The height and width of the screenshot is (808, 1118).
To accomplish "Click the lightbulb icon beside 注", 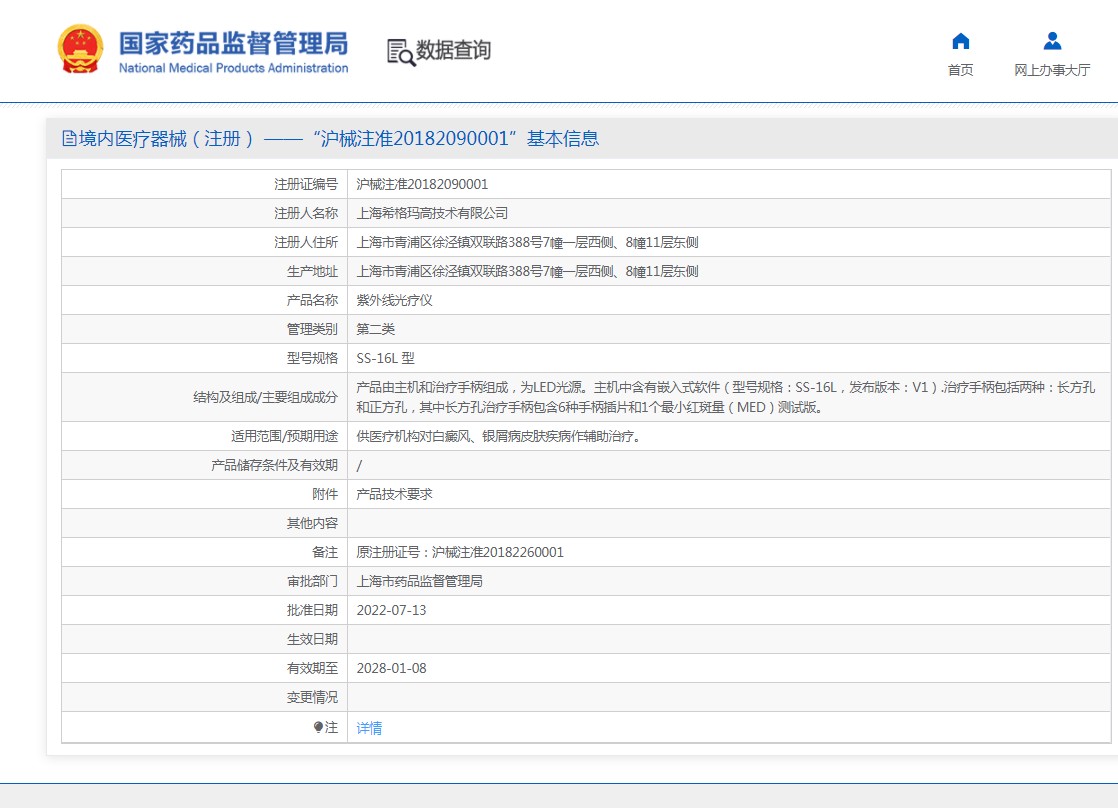I will [318, 727].
